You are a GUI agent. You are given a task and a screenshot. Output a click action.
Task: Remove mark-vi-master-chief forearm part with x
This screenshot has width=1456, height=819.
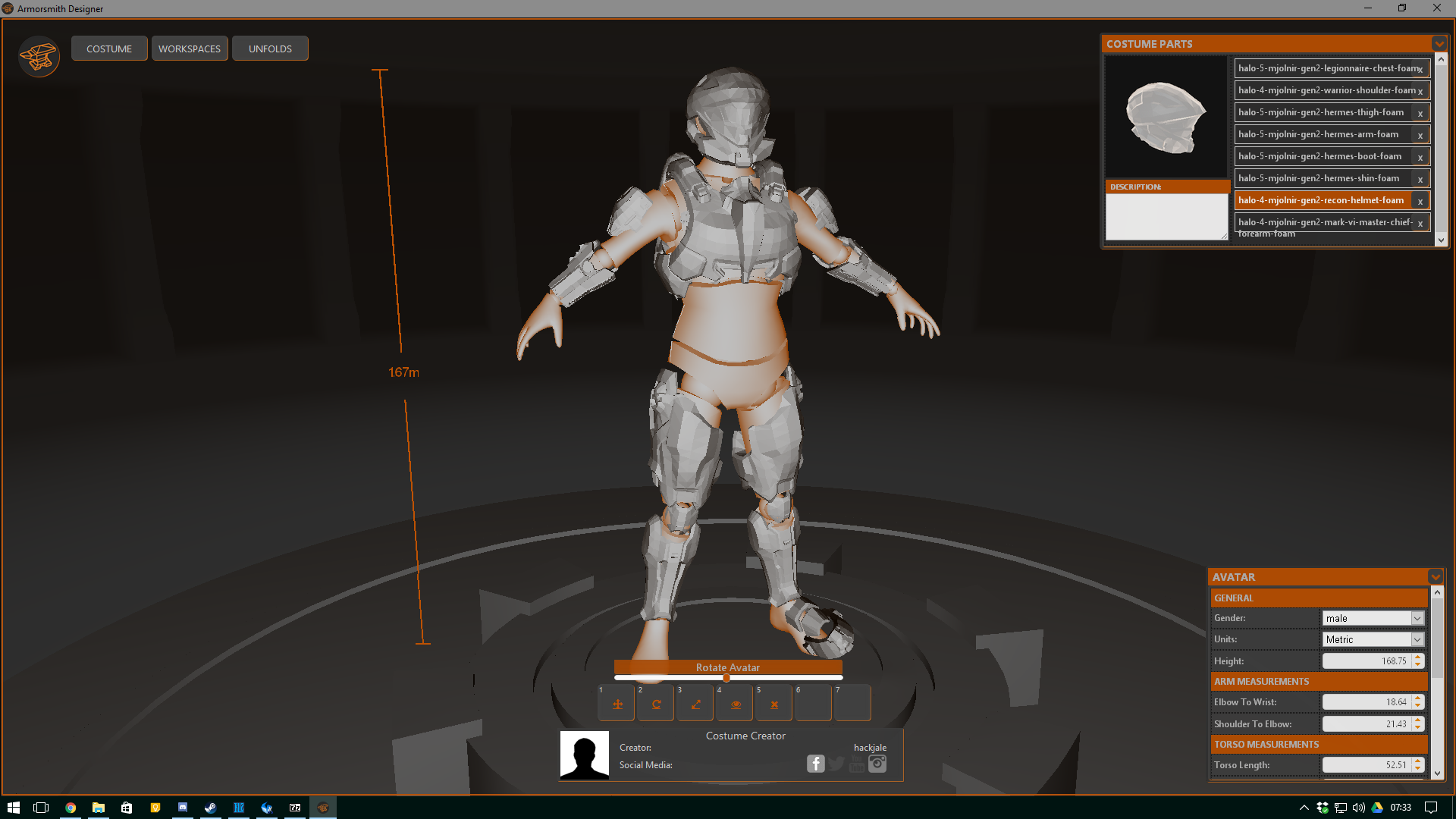pyautogui.click(x=1421, y=224)
